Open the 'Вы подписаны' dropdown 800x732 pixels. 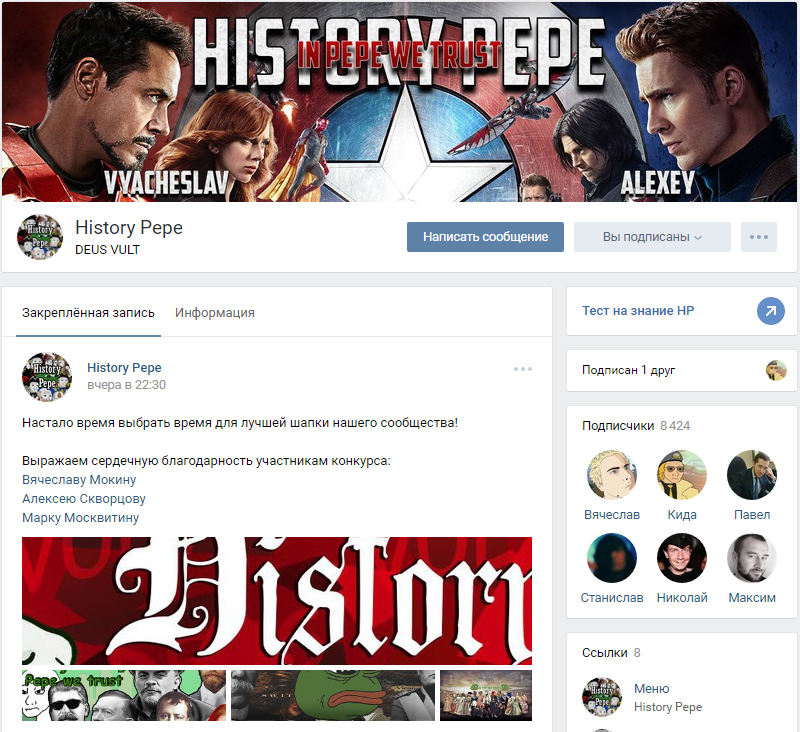[652, 237]
